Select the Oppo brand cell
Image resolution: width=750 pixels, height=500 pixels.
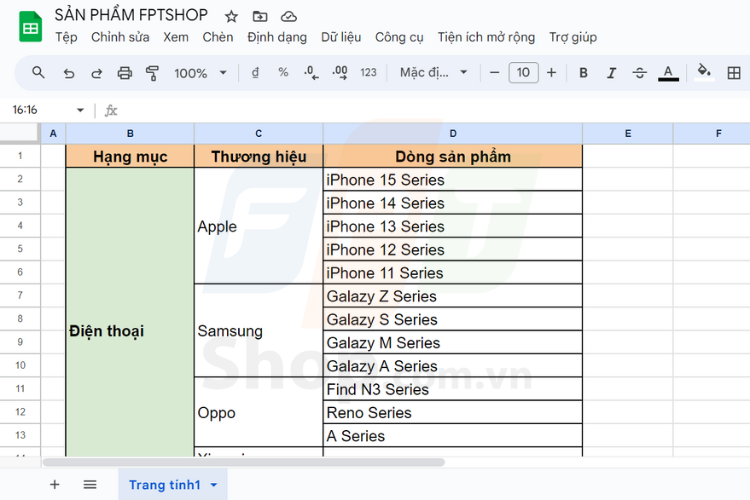(x=259, y=412)
